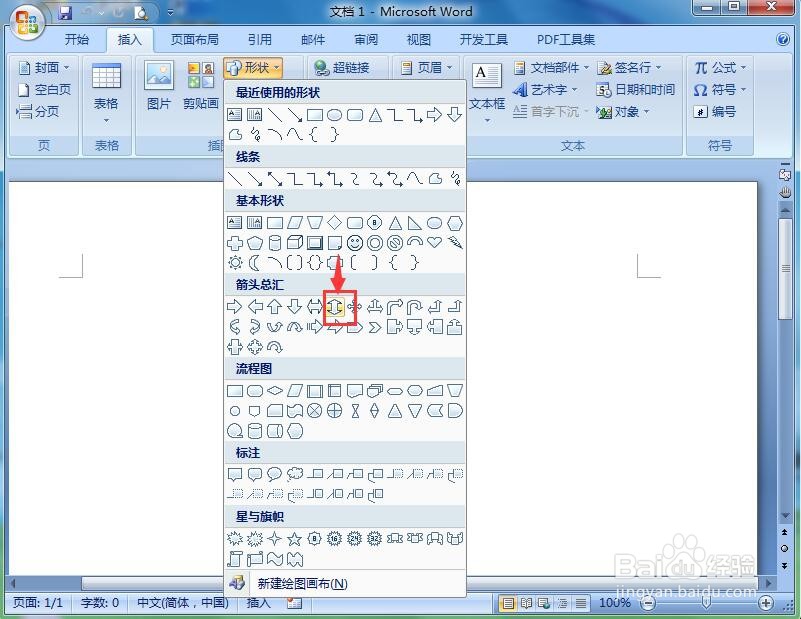Insert a 空白页 blank page
This screenshot has height=619, width=801.
coord(44,90)
